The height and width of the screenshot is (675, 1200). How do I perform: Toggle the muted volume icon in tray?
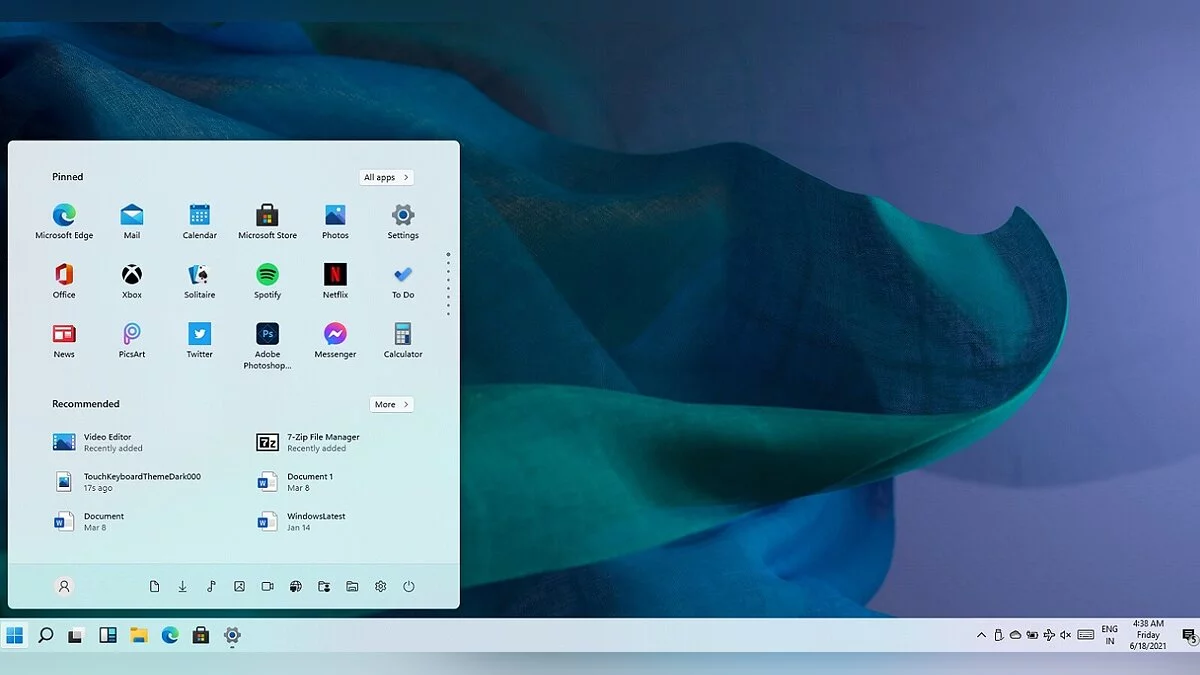pos(1065,635)
